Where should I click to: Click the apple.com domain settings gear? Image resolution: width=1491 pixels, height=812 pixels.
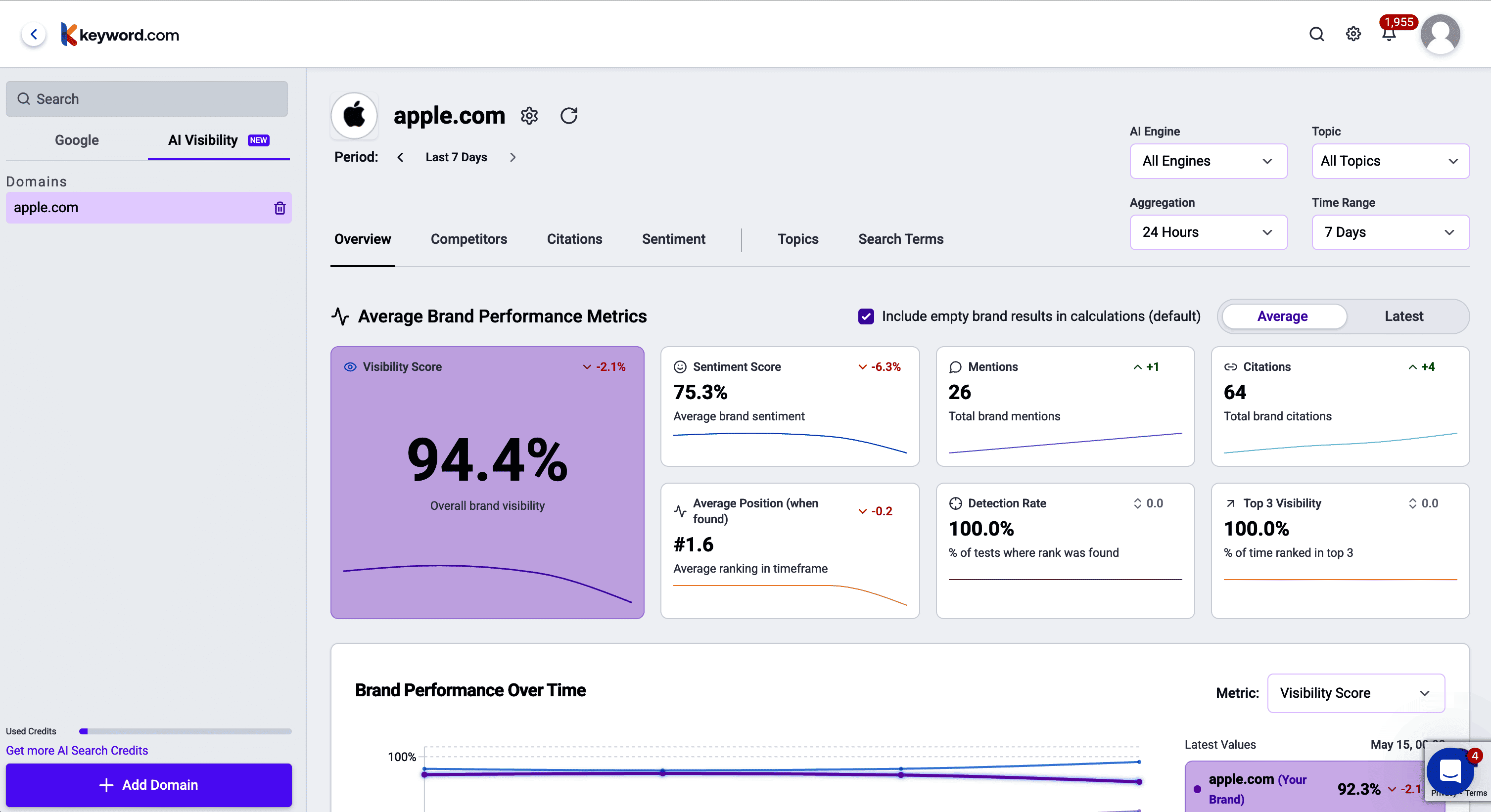(529, 116)
